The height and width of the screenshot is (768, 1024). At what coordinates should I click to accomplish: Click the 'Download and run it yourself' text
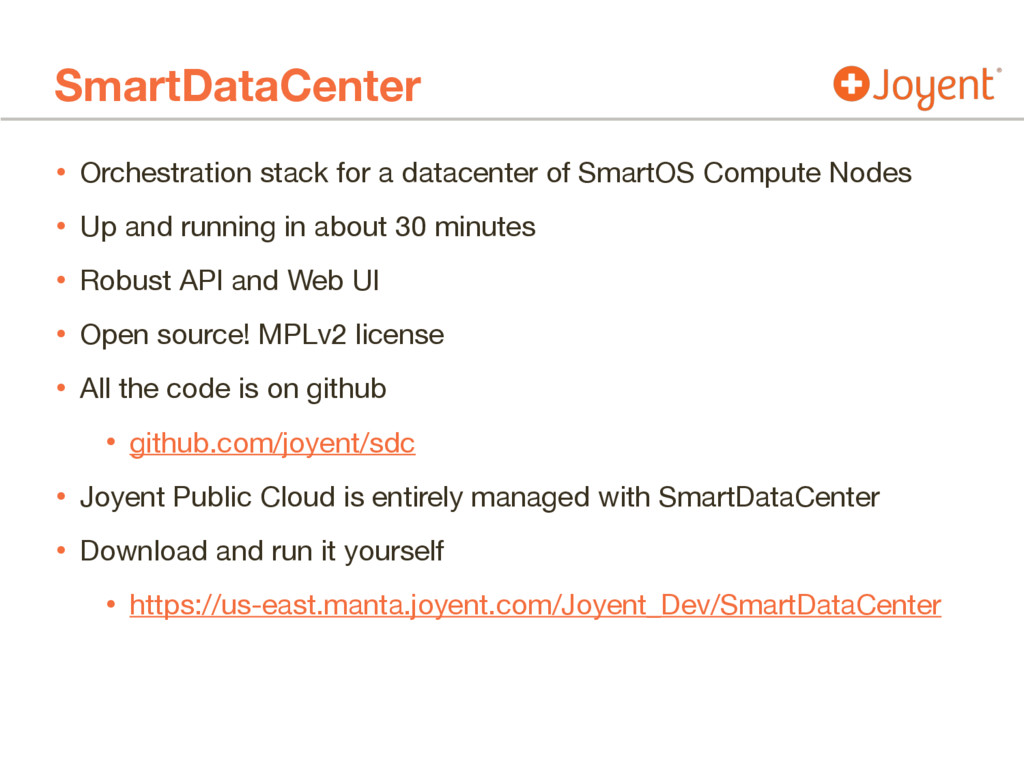pyautogui.click(x=261, y=550)
